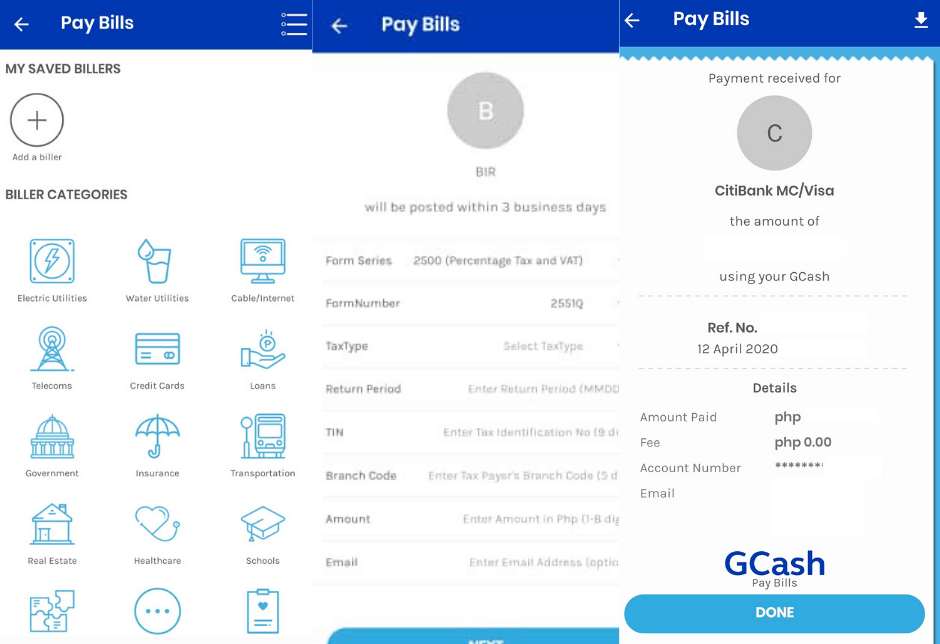This screenshot has height=644, width=940.
Task: Download the payment receipt
Action: [921, 19]
